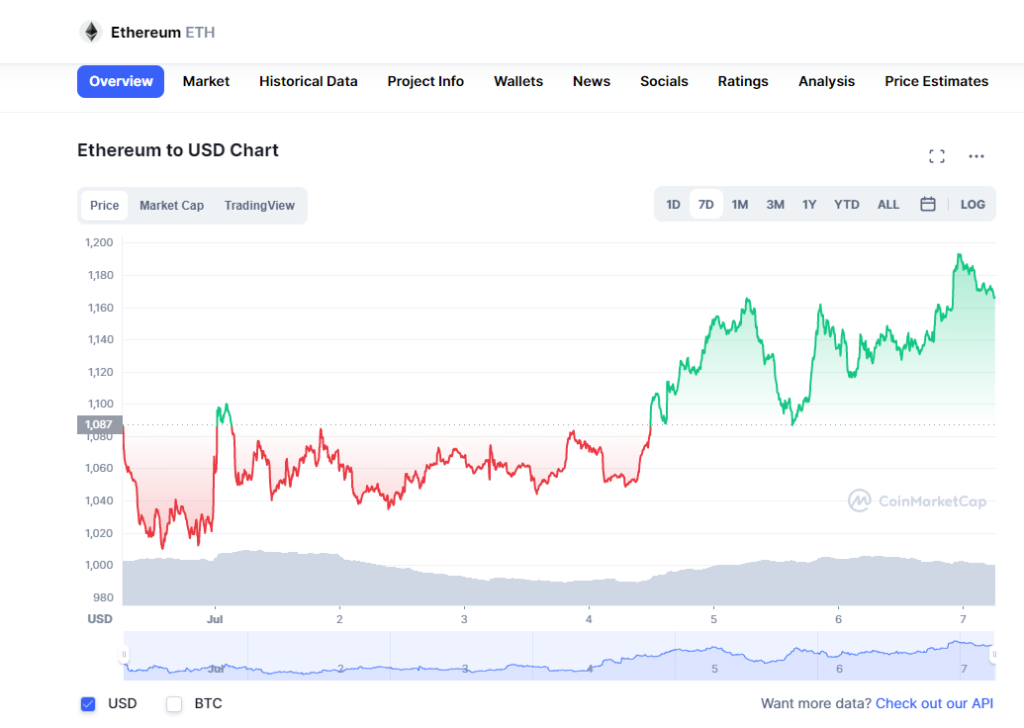The image size is (1024, 728).
Task: Enable the BTC checkbox
Action: pyautogui.click(x=174, y=704)
